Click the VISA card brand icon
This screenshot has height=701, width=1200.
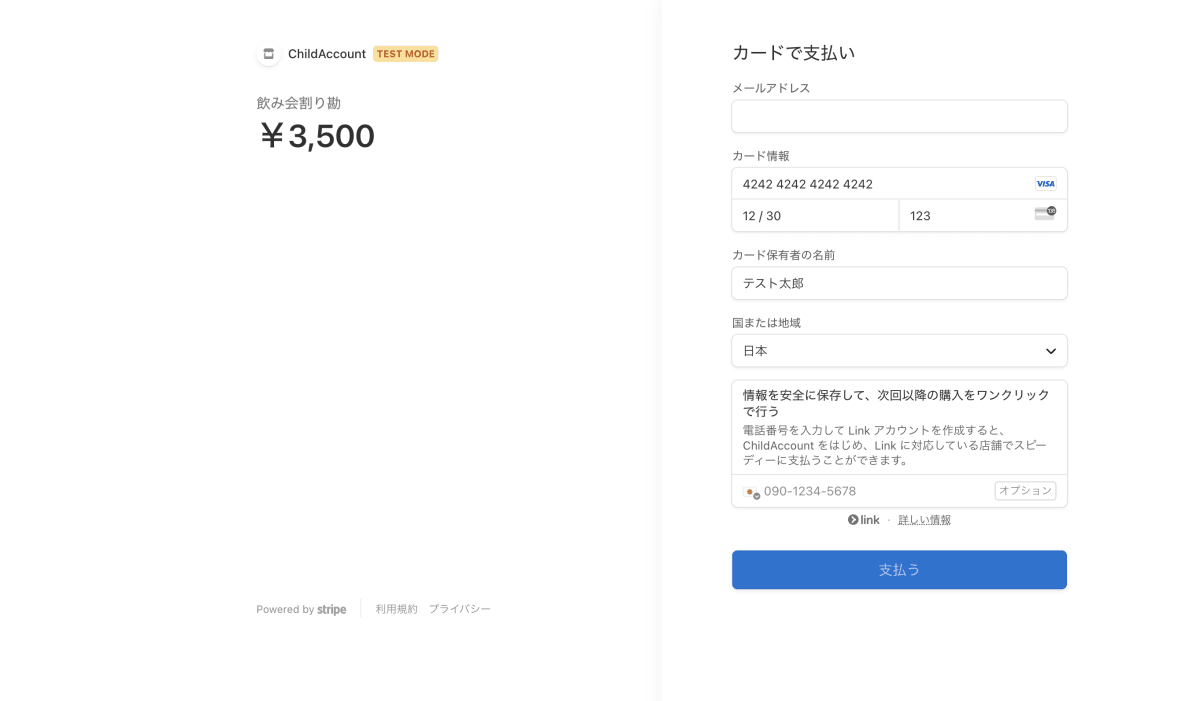coord(1045,184)
